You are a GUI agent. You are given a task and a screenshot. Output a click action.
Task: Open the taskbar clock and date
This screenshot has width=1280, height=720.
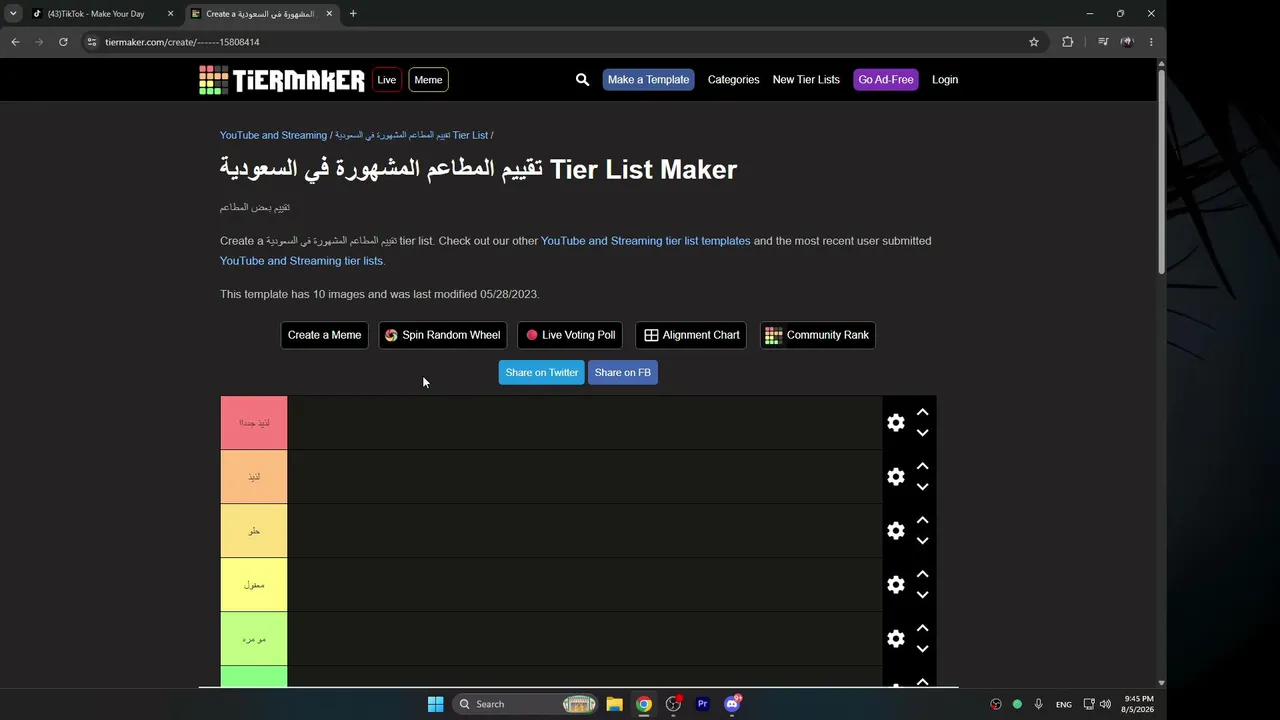click(1139, 704)
